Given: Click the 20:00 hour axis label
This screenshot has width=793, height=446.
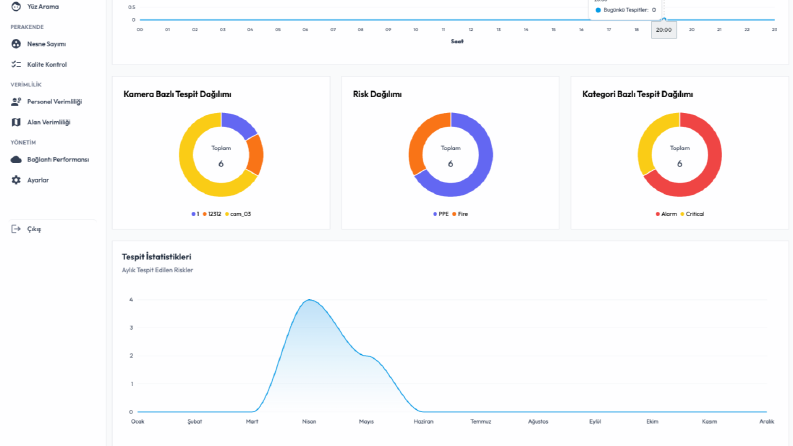Looking at the screenshot, I should pyautogui.click(x=664, y=30).
